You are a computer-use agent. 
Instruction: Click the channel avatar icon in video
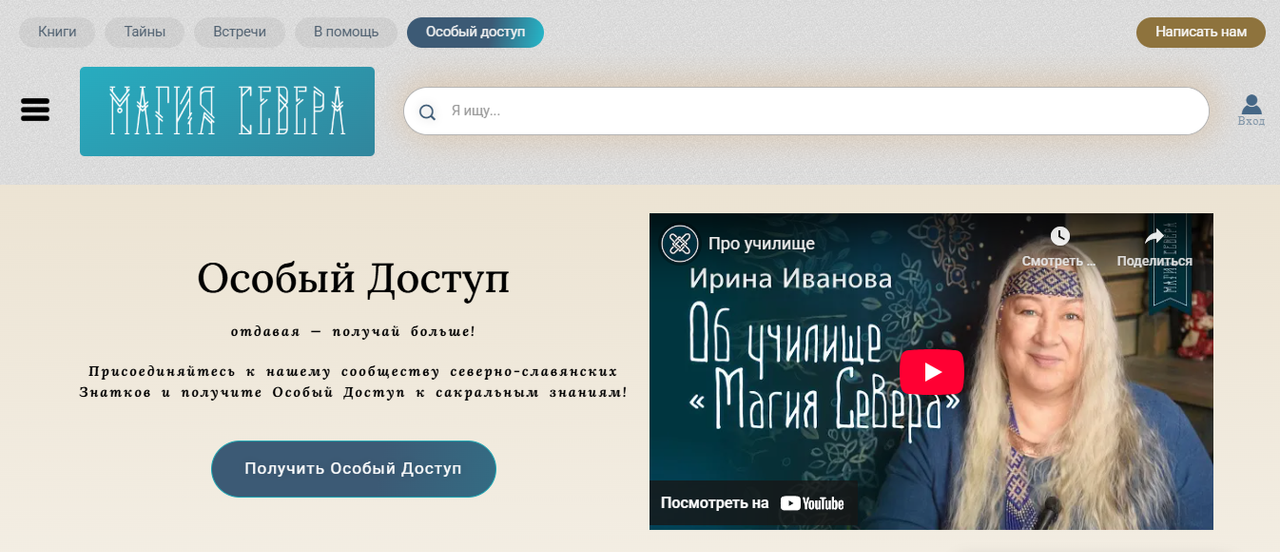[x=680, y=243]
